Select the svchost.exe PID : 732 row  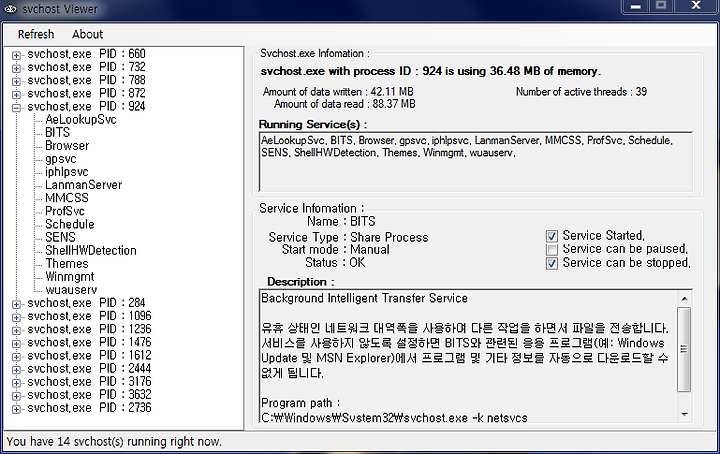point(86,67)
